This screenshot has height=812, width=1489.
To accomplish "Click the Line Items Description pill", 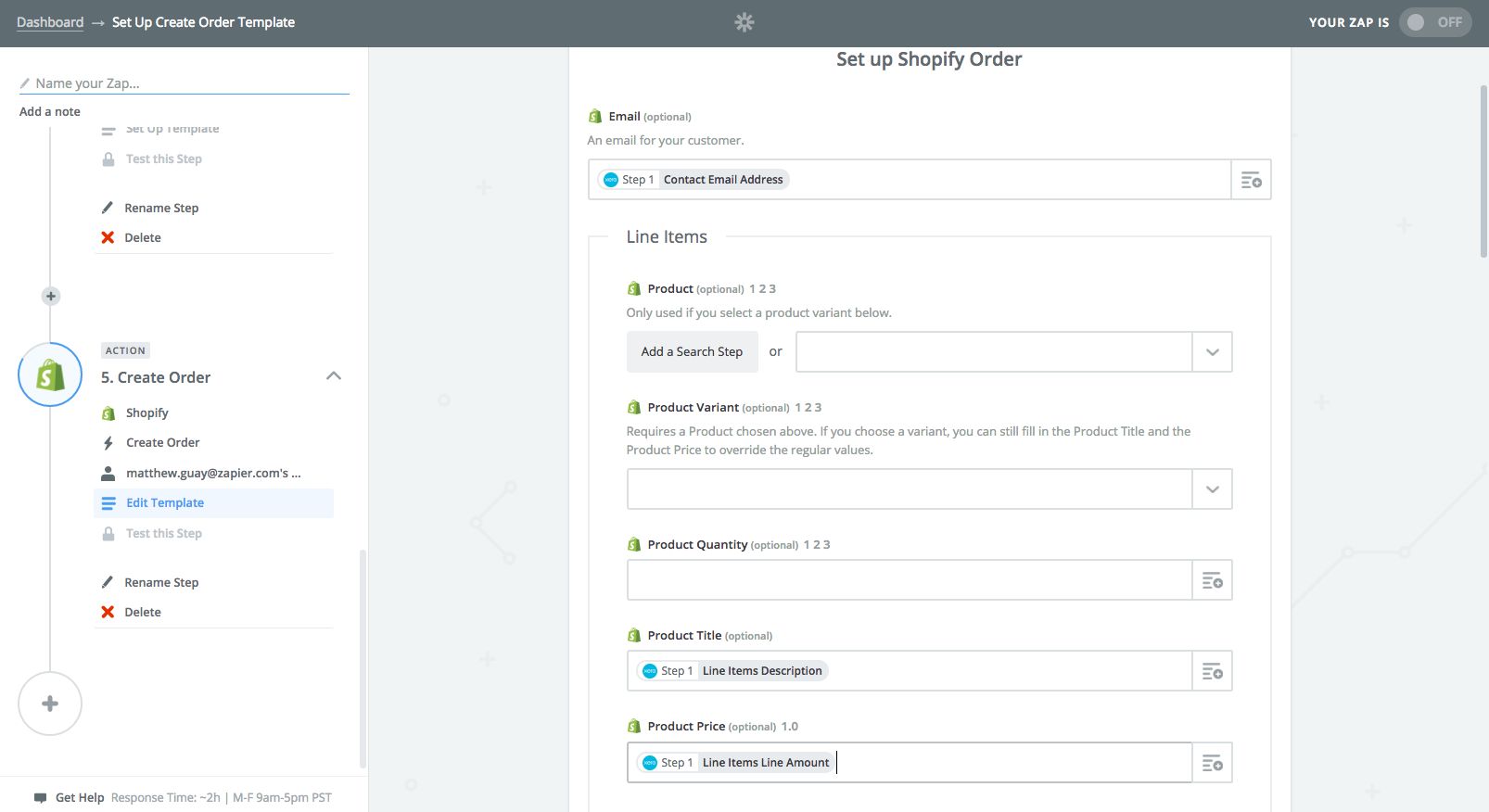I will [x=732, y=671].
